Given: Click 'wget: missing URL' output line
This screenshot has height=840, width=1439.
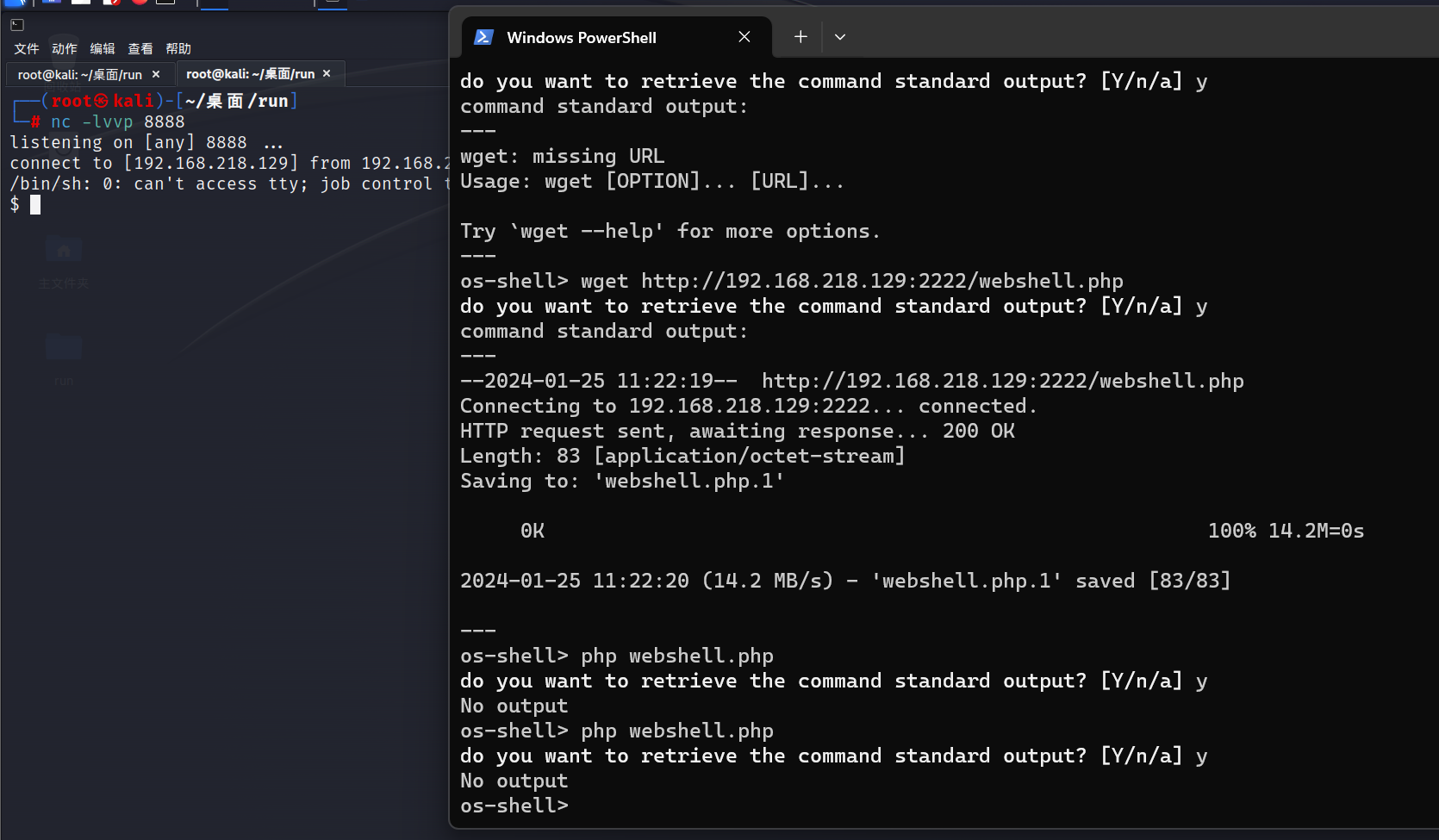Looking at the screenshot, I should point(563,156).
